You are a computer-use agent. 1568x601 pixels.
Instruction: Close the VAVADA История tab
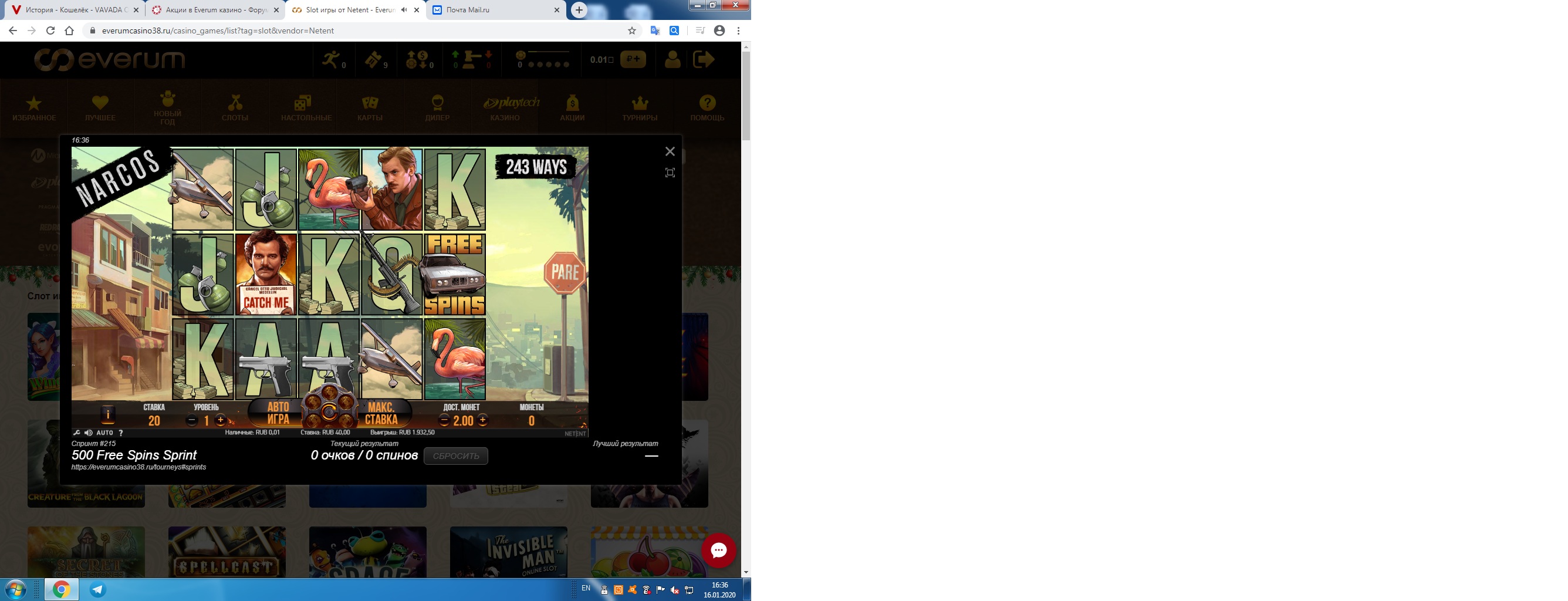coord(136,10)
